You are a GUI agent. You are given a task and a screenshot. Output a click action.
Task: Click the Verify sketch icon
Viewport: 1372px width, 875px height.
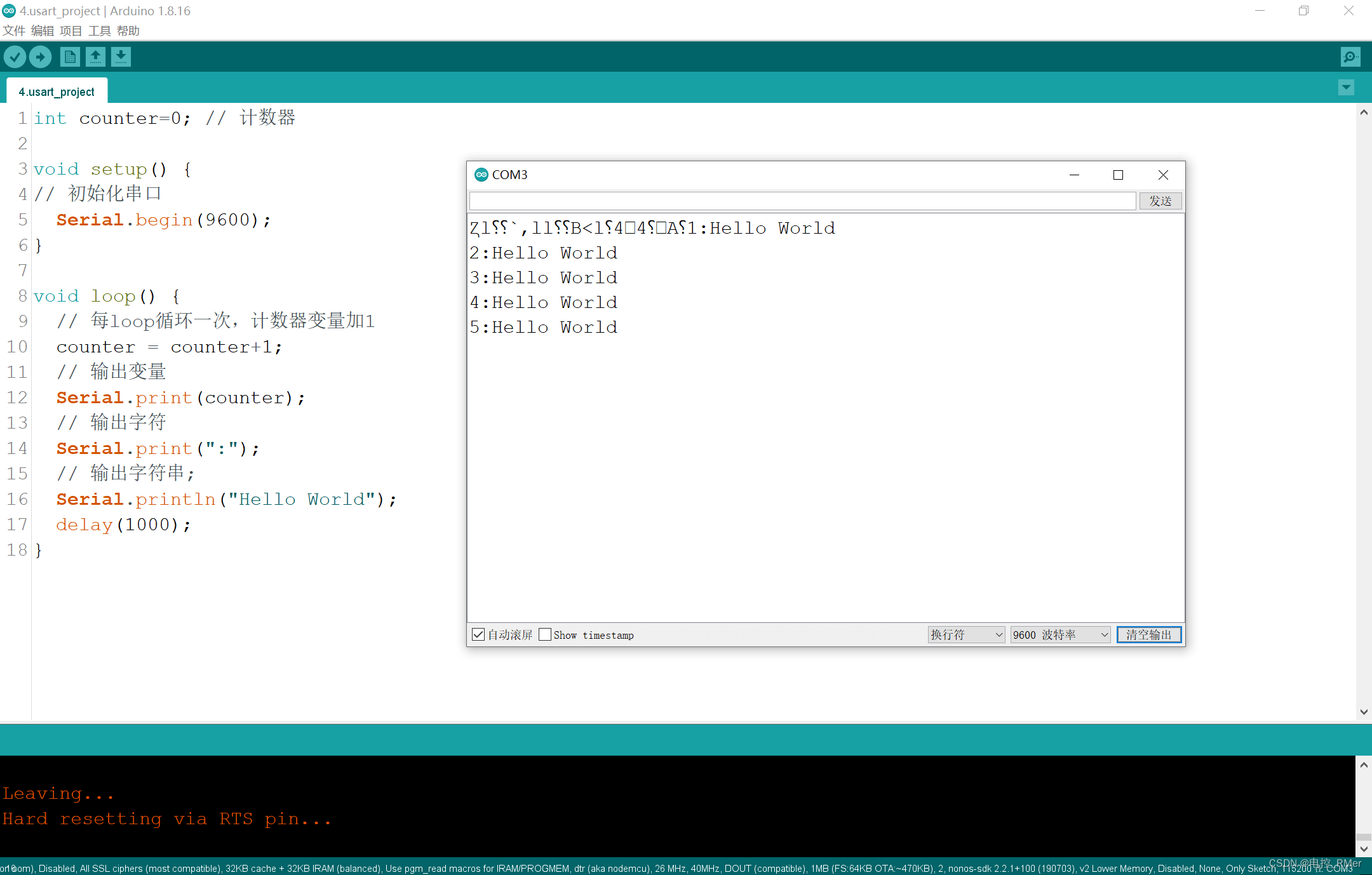[x=15, y=57]
